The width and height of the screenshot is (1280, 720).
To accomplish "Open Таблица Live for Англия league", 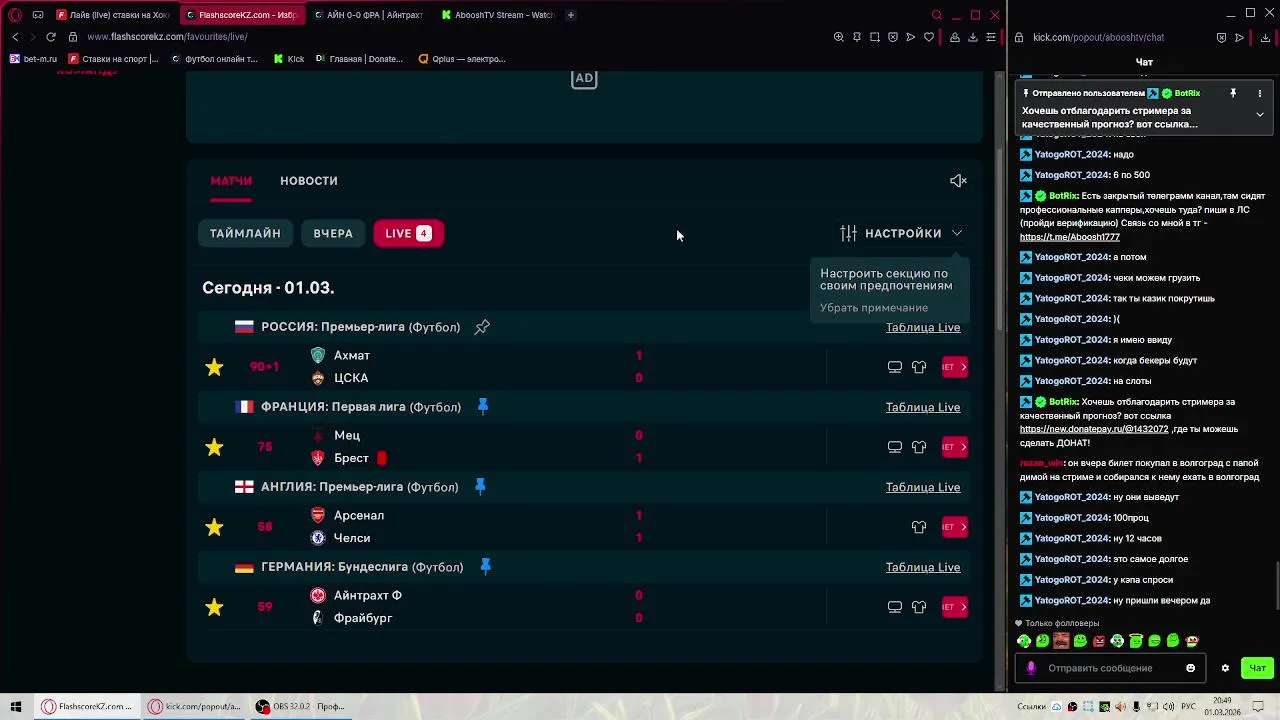I will point(923,487).
